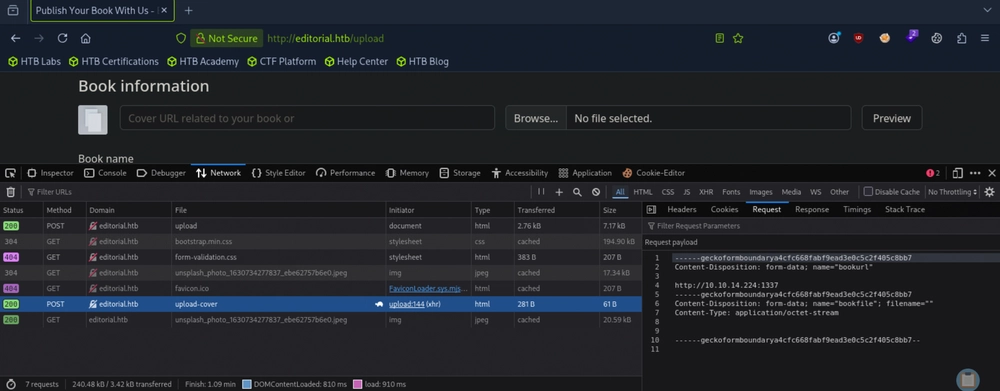Screen dimensions: 1000x391
Task: Sort requests by the Transferred column header
Action: click(x=556, y=210)
